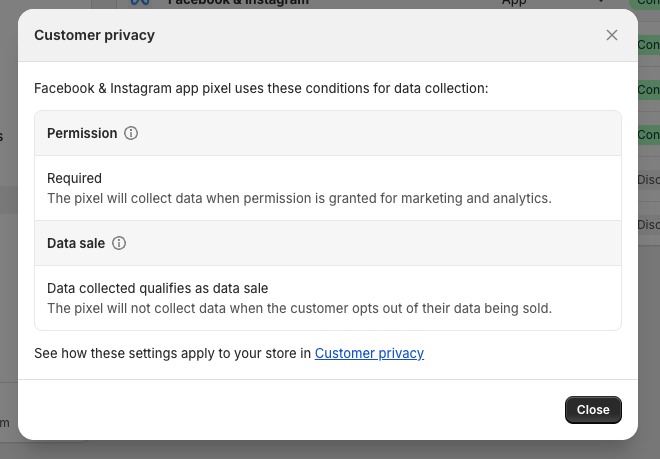Screen dimensions: 660x459
Task: Click the black Close button
Action: (x=593, y=410)
